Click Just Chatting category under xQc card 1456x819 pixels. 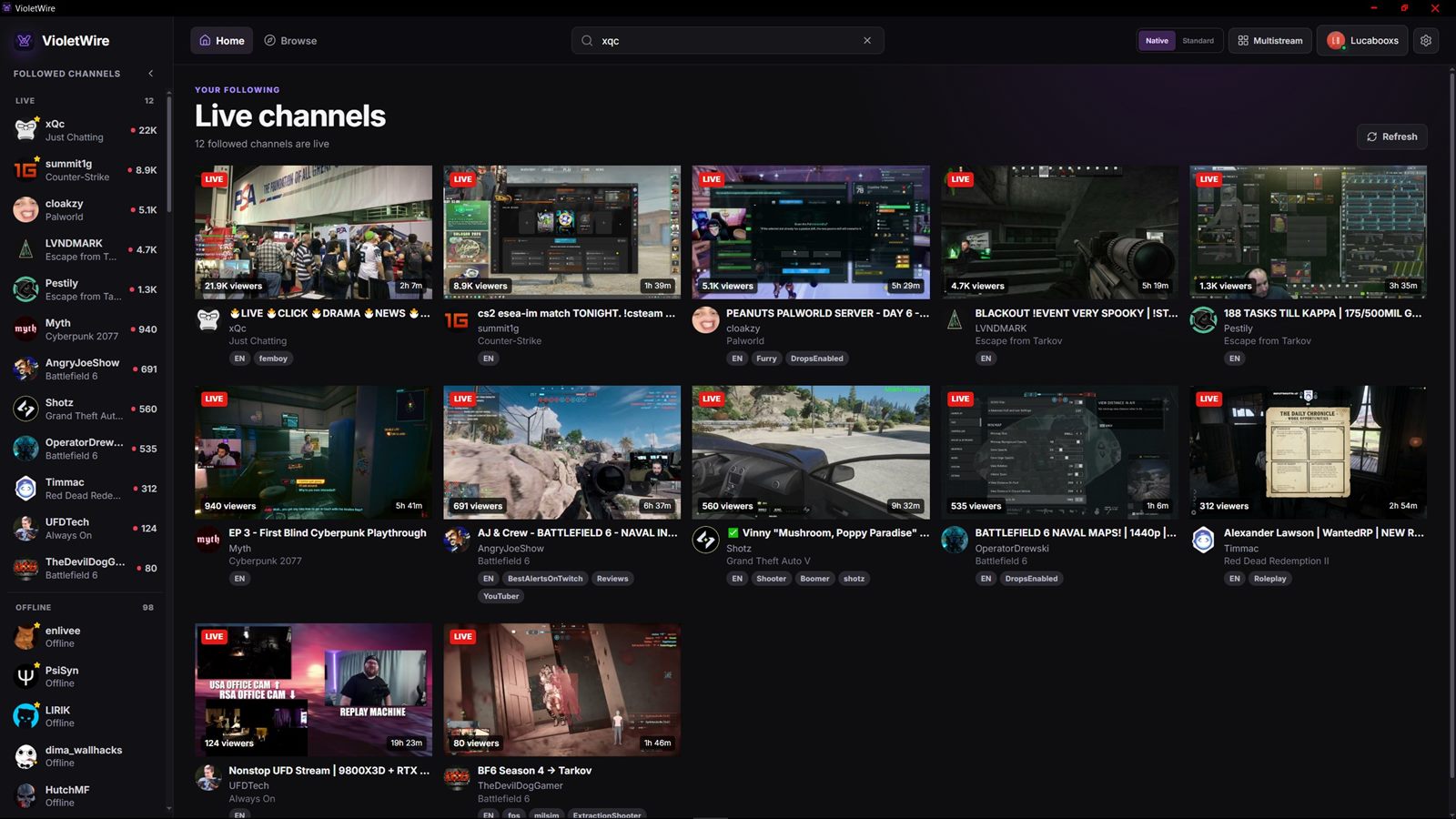coord(258,341)
